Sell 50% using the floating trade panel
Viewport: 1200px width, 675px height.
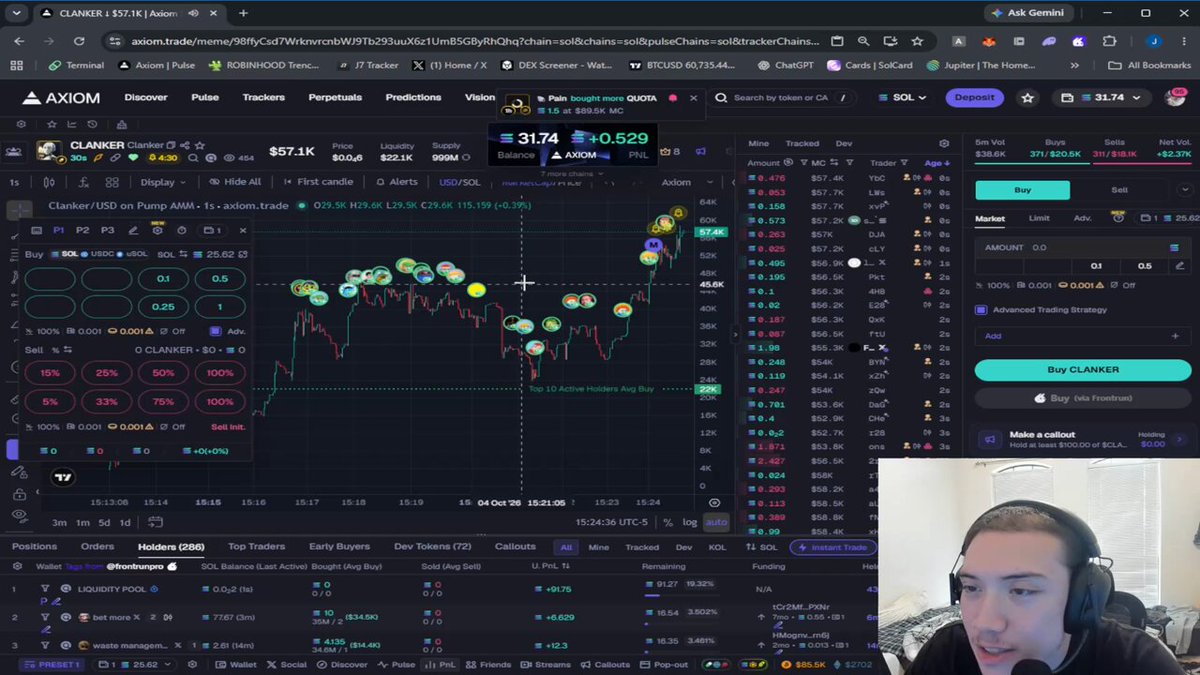[163, 373]
